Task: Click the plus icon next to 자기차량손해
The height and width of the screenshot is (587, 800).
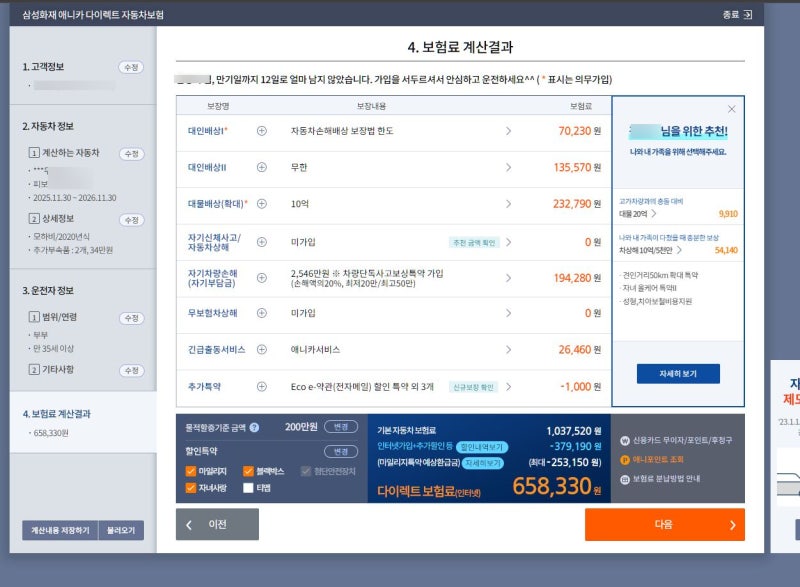Action: [262, 277]
